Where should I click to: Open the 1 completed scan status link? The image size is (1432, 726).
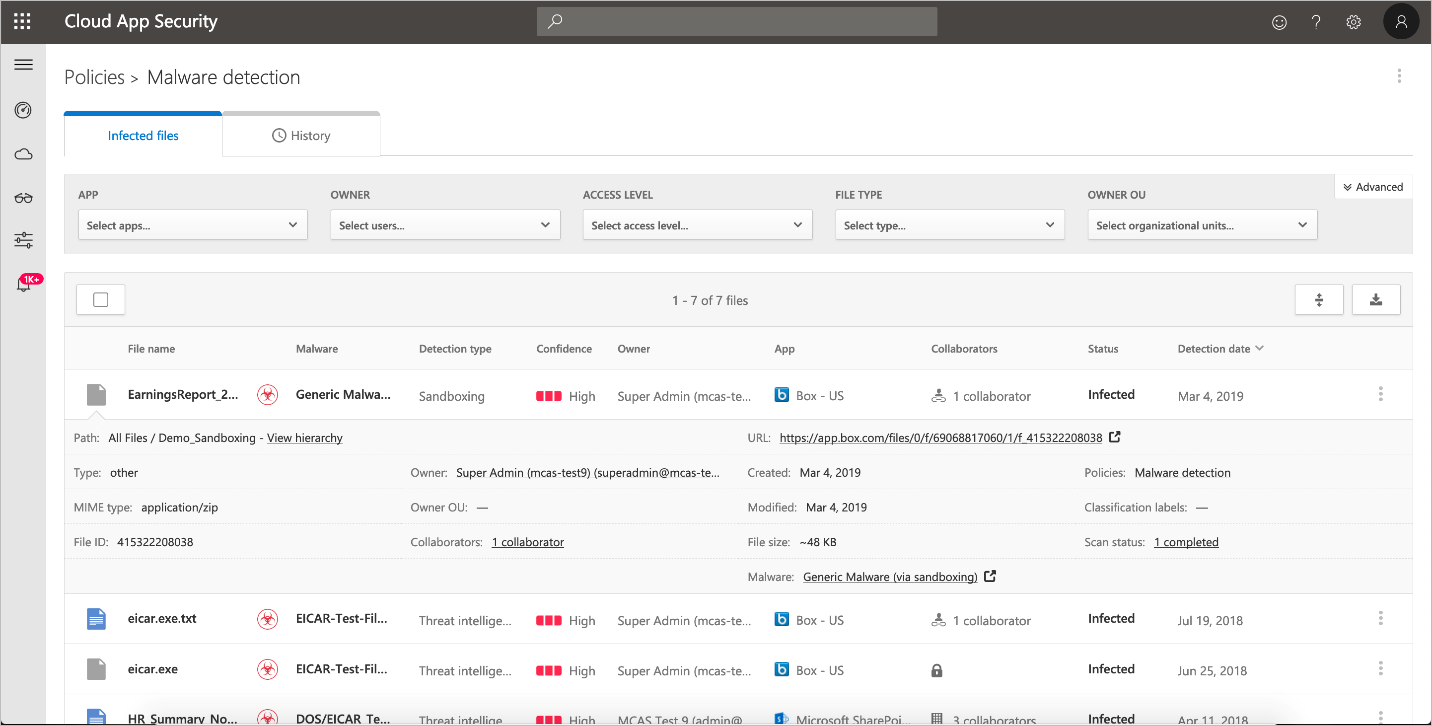1186,541
